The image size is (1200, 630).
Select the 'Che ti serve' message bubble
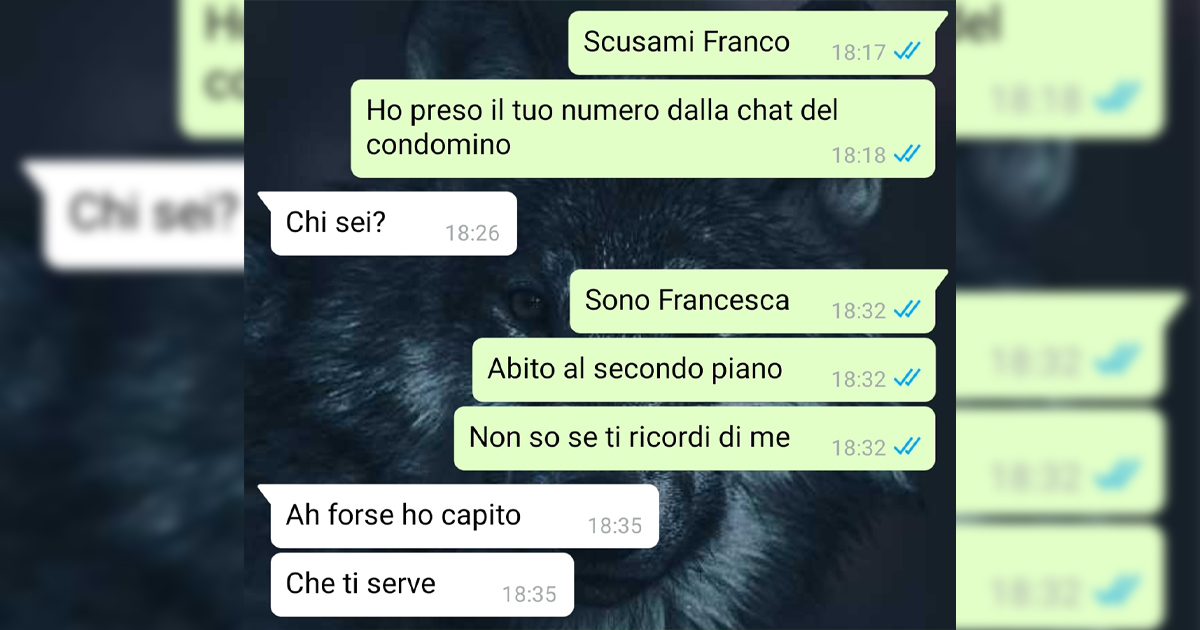coord(423,585)
